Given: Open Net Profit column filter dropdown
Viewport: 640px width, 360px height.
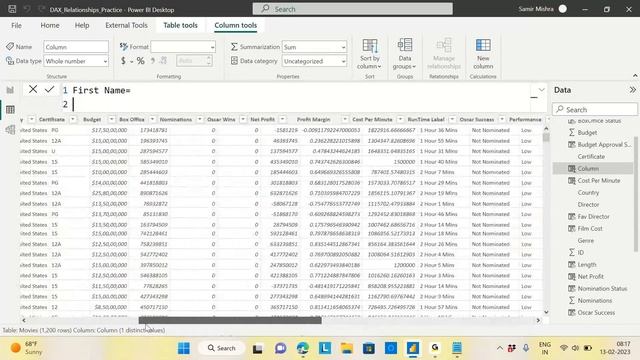Looking at the screenshot, I should pyautogui.click(x=282, y=120).
